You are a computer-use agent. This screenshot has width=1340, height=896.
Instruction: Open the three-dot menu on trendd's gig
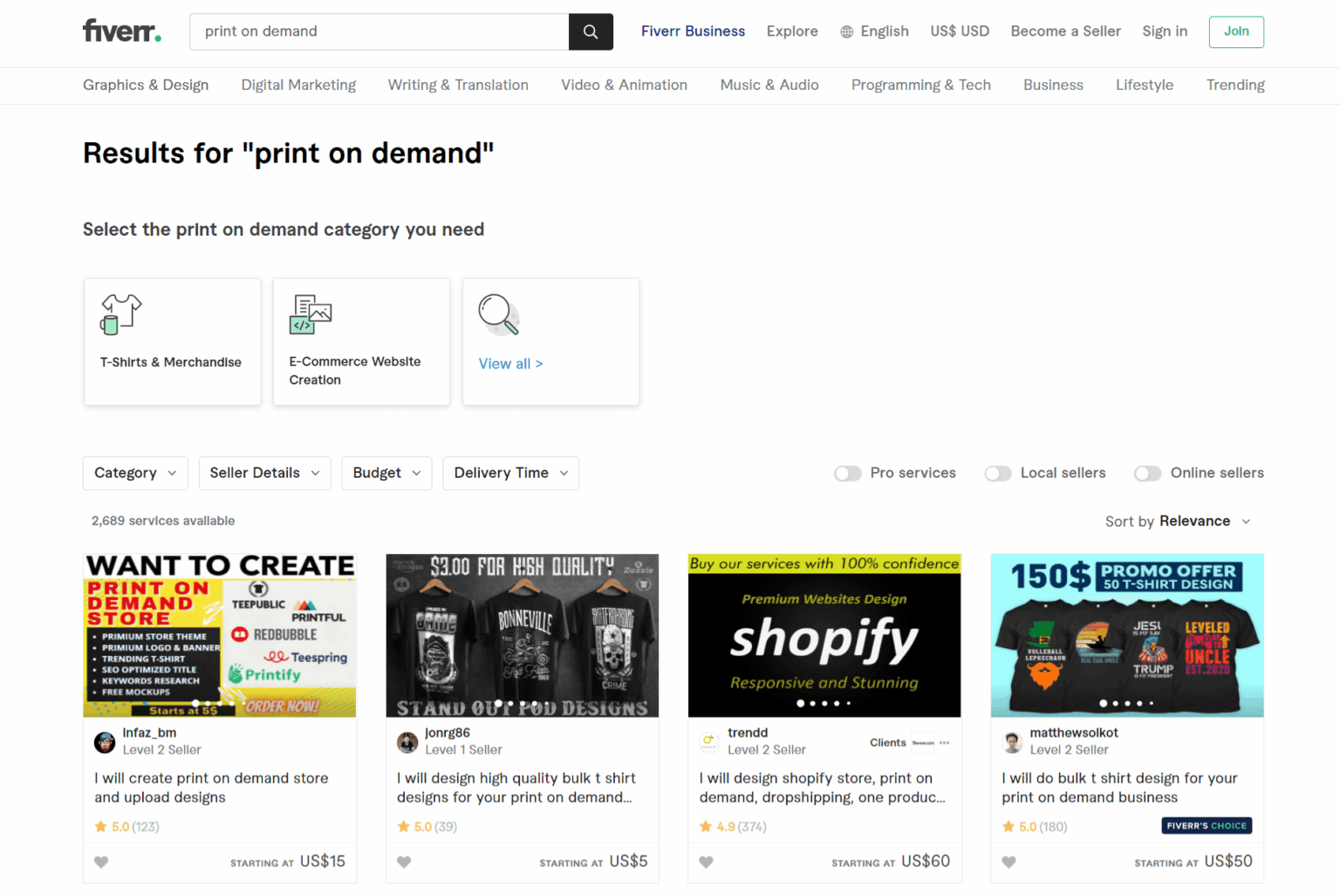[943, 742]
